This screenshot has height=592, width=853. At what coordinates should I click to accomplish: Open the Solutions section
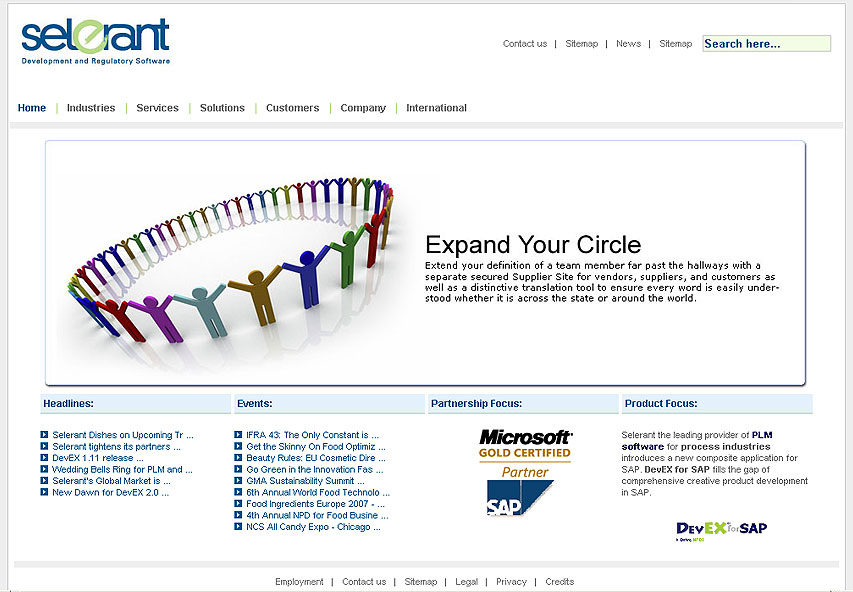point(221,108)
